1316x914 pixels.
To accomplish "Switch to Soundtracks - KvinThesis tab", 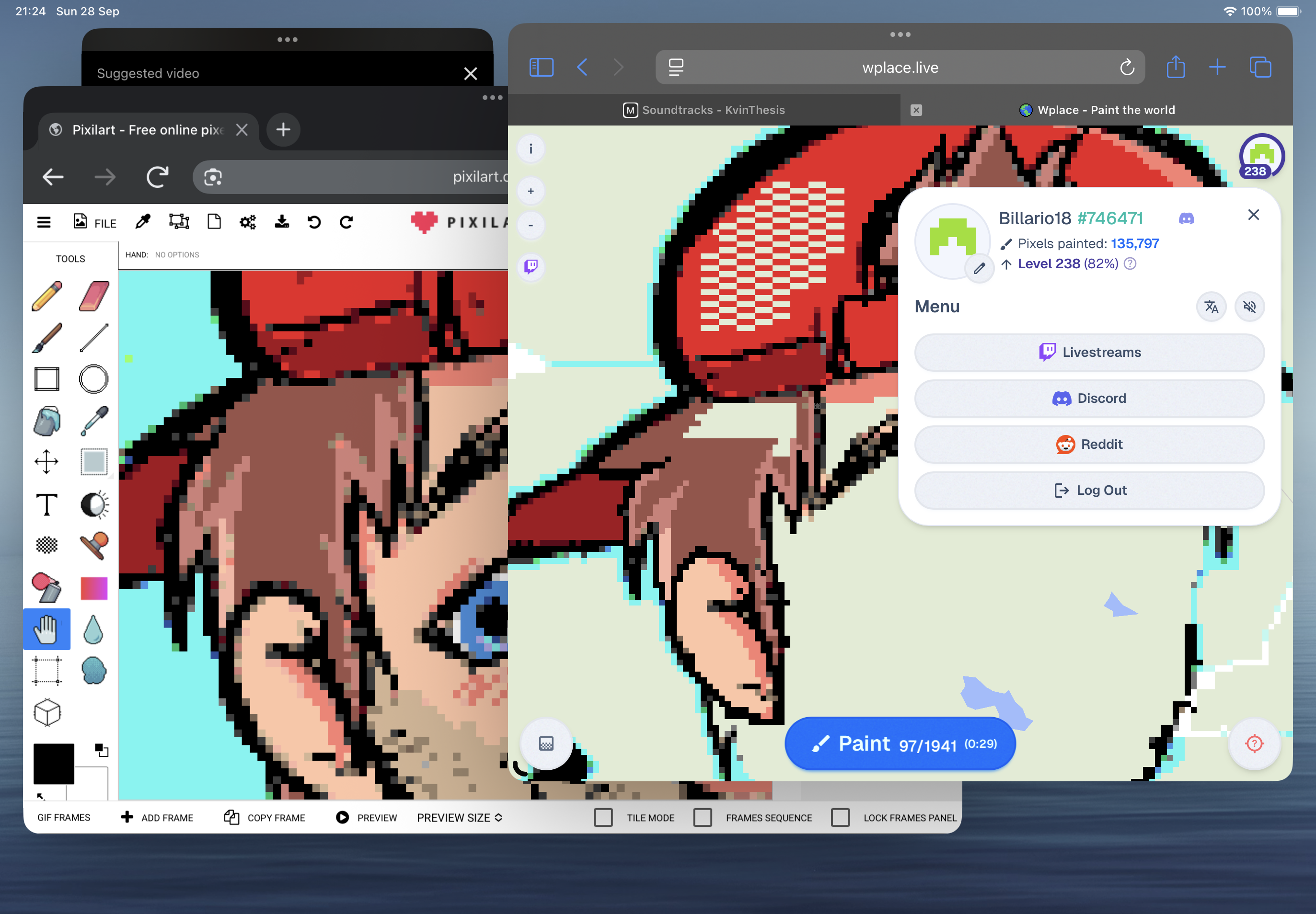I will pos(704,110).
